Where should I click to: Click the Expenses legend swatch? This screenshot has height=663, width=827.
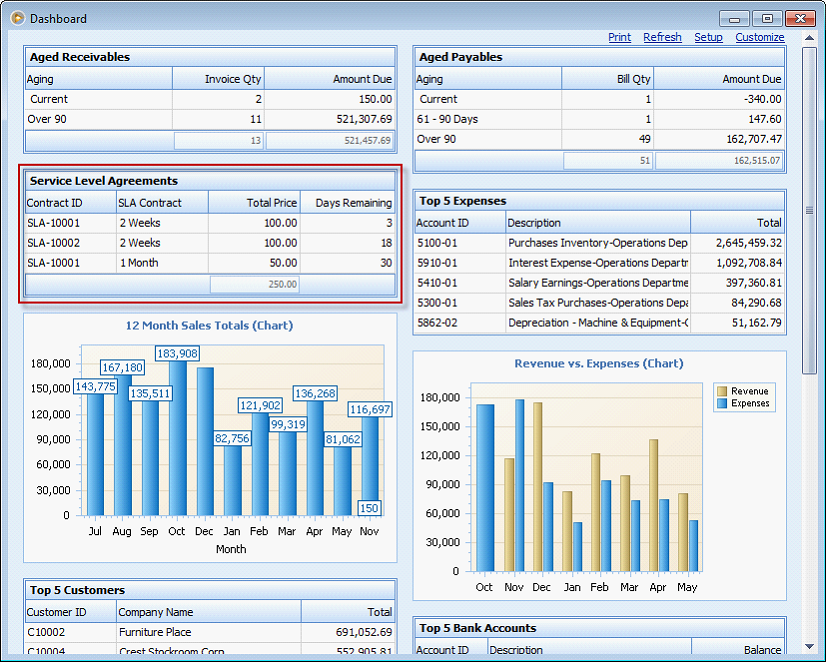722,403
